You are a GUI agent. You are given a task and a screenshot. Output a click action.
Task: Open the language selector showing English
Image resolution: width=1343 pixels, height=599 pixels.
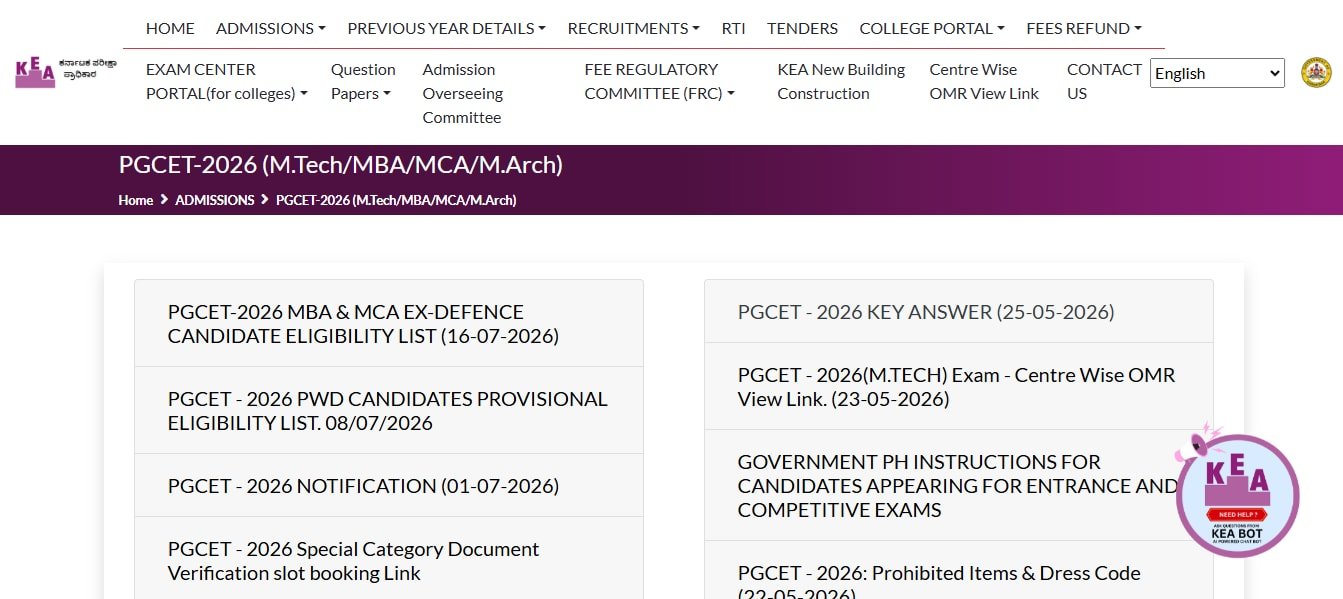(1217, 73)
